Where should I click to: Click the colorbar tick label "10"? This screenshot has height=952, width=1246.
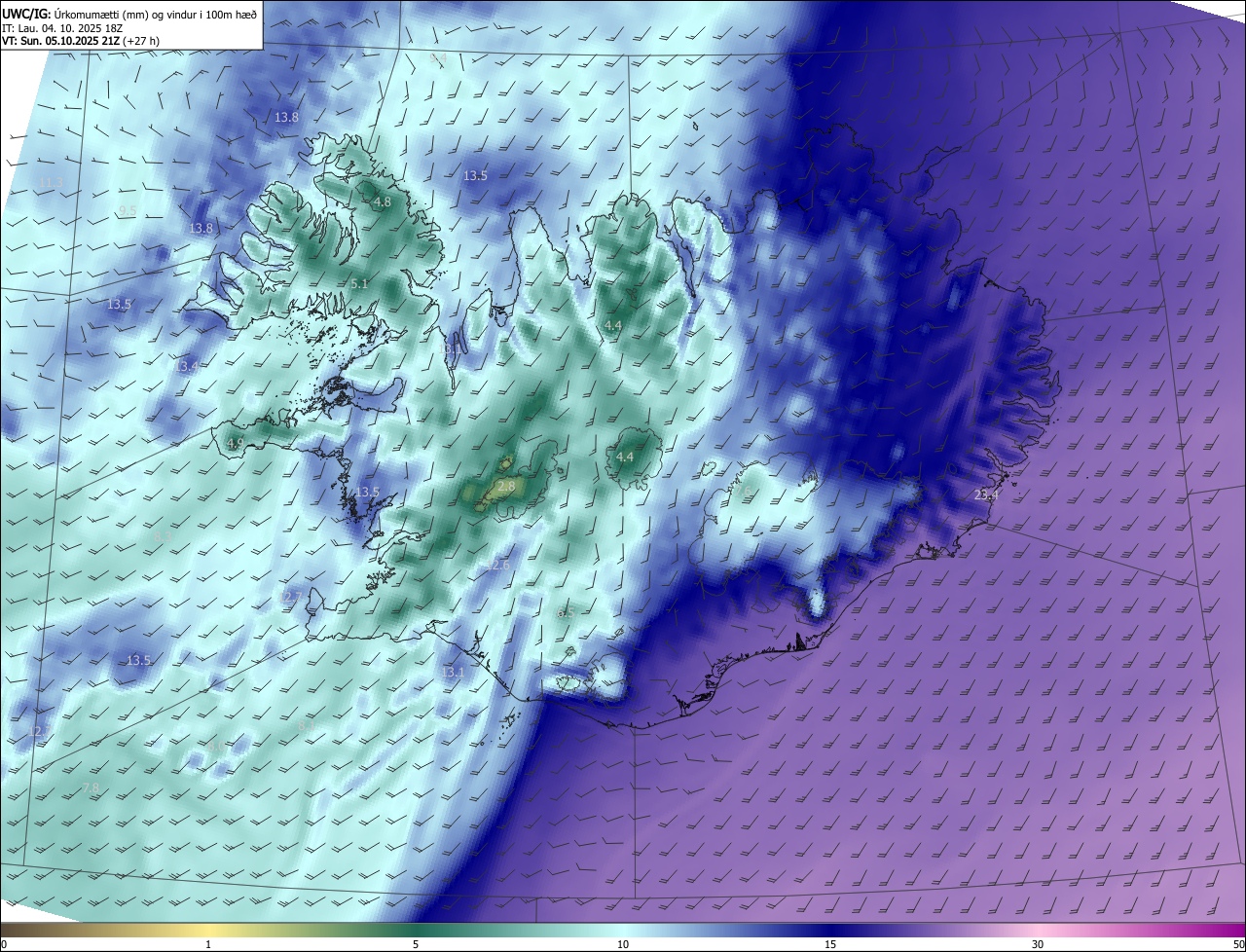(623, 944)
